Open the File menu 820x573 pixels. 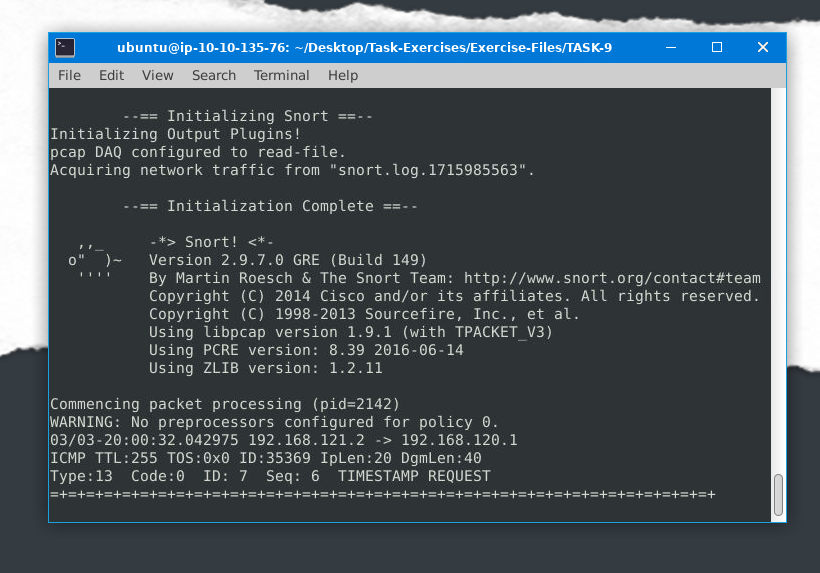(69, 75)
